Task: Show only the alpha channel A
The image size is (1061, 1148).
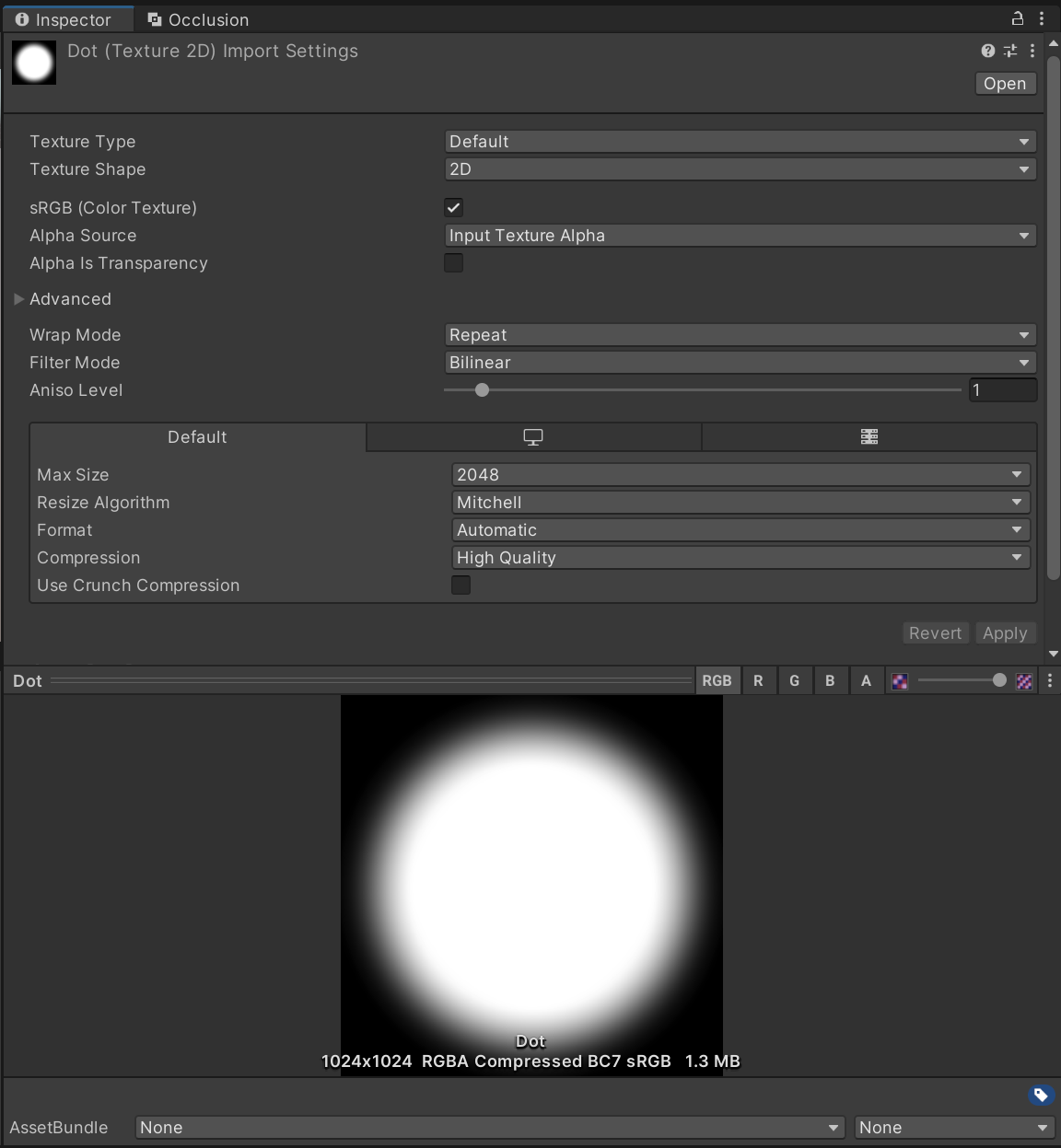Action: (x=866, y=681)
